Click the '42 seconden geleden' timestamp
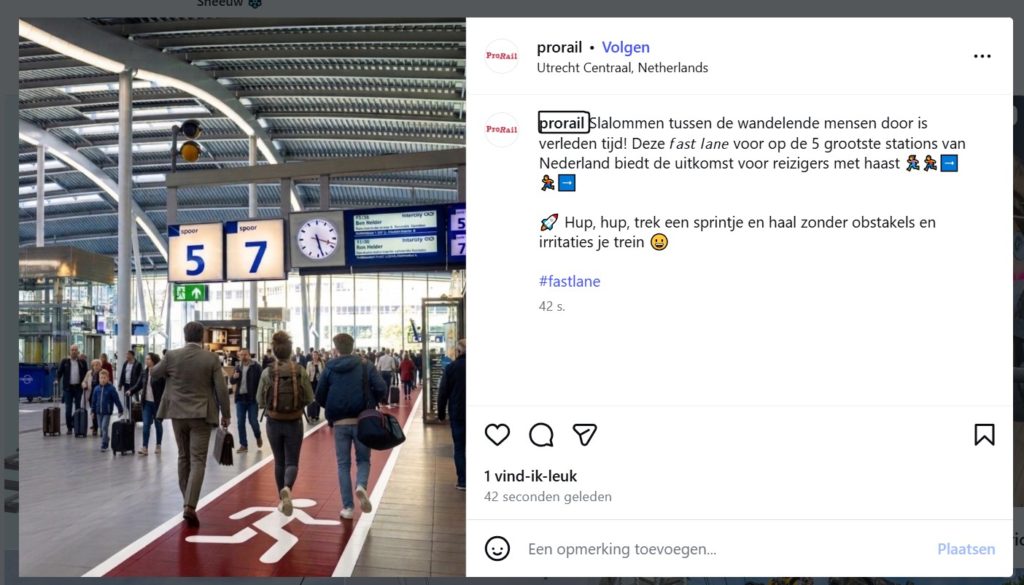This screenshot has width=1024, height=585. (548, 497)
